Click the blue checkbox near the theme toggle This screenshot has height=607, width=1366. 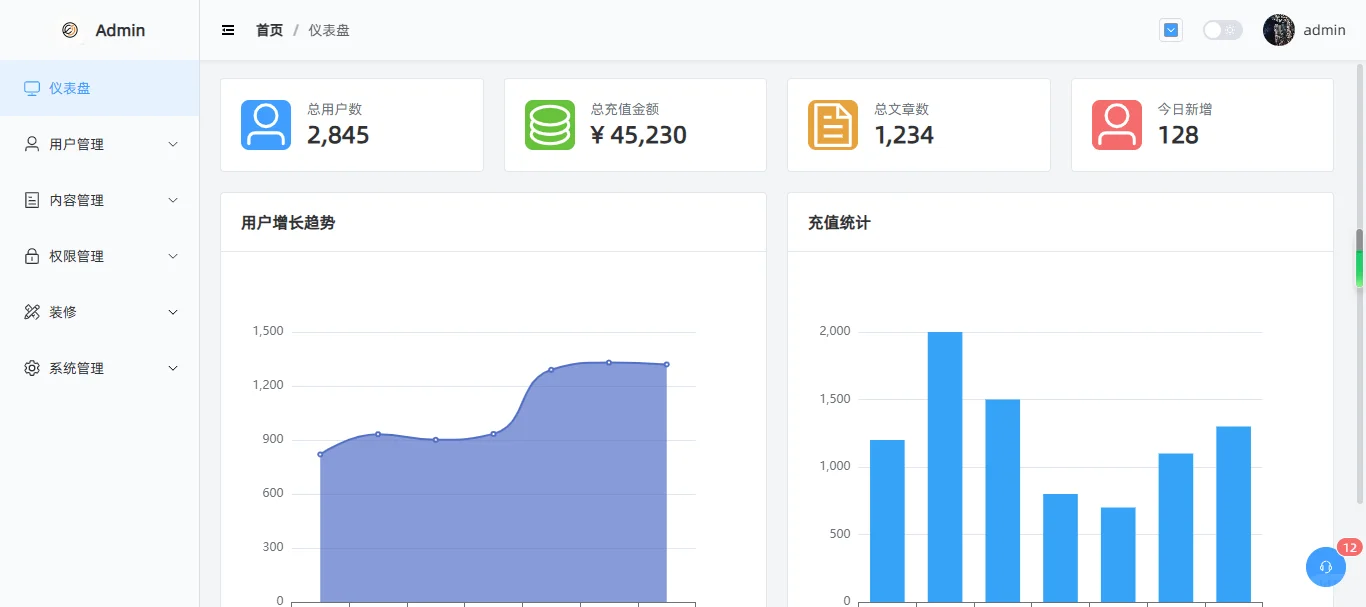(1170, 29)
